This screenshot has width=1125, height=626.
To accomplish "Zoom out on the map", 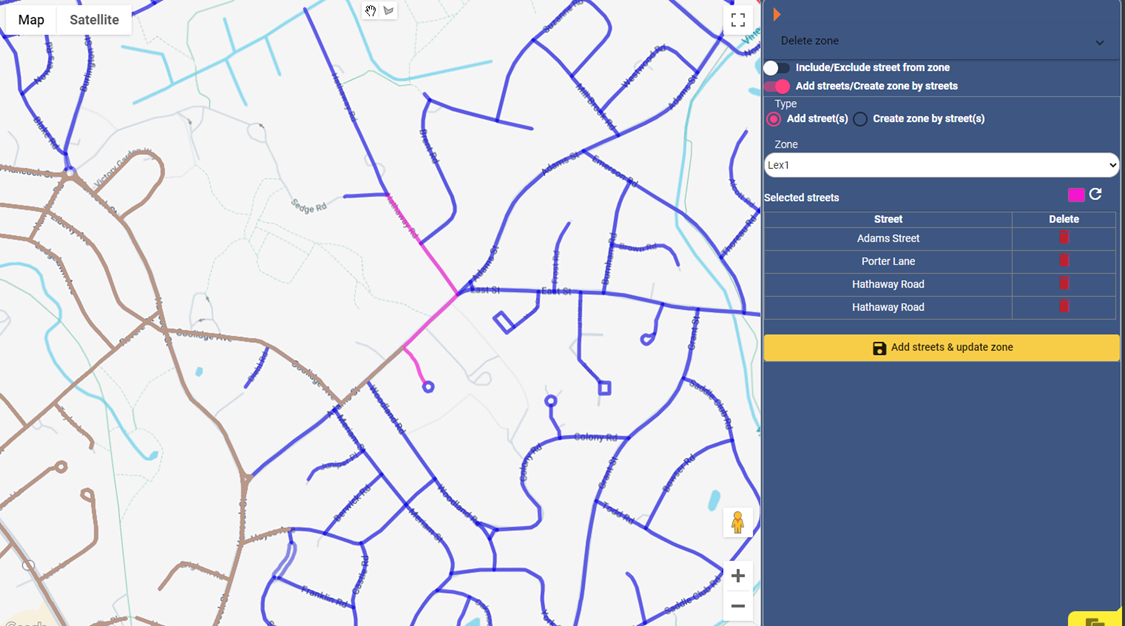I will [x=737, y=606].
